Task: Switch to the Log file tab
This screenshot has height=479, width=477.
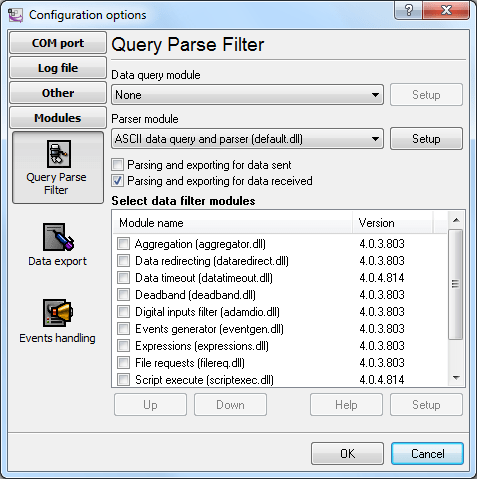Action: (x=58, y=68)
